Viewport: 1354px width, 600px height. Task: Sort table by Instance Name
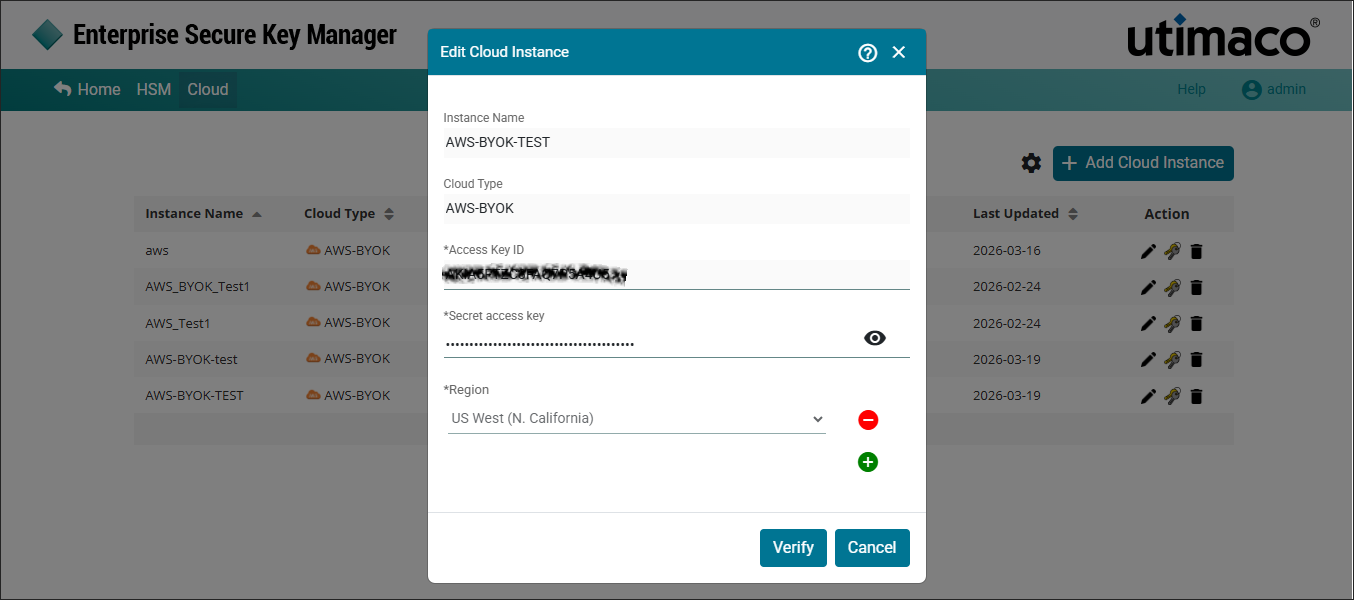tap(203, 214)
